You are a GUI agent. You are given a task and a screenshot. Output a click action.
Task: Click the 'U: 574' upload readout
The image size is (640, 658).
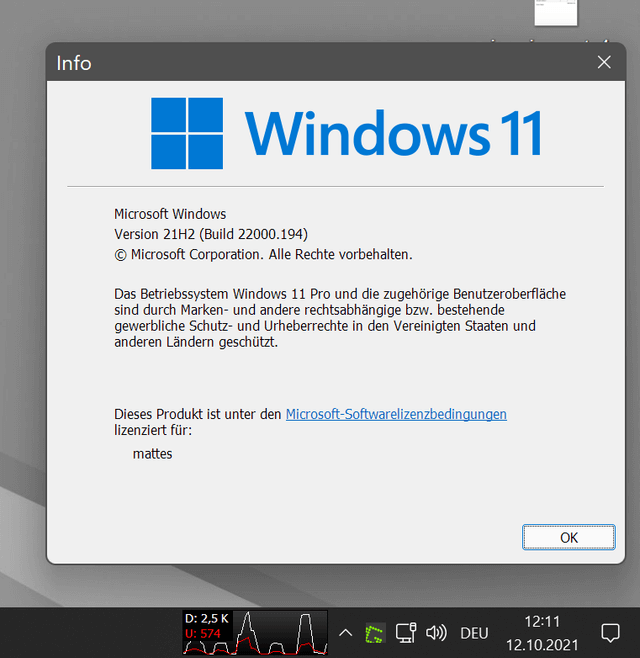click(202, 634)
